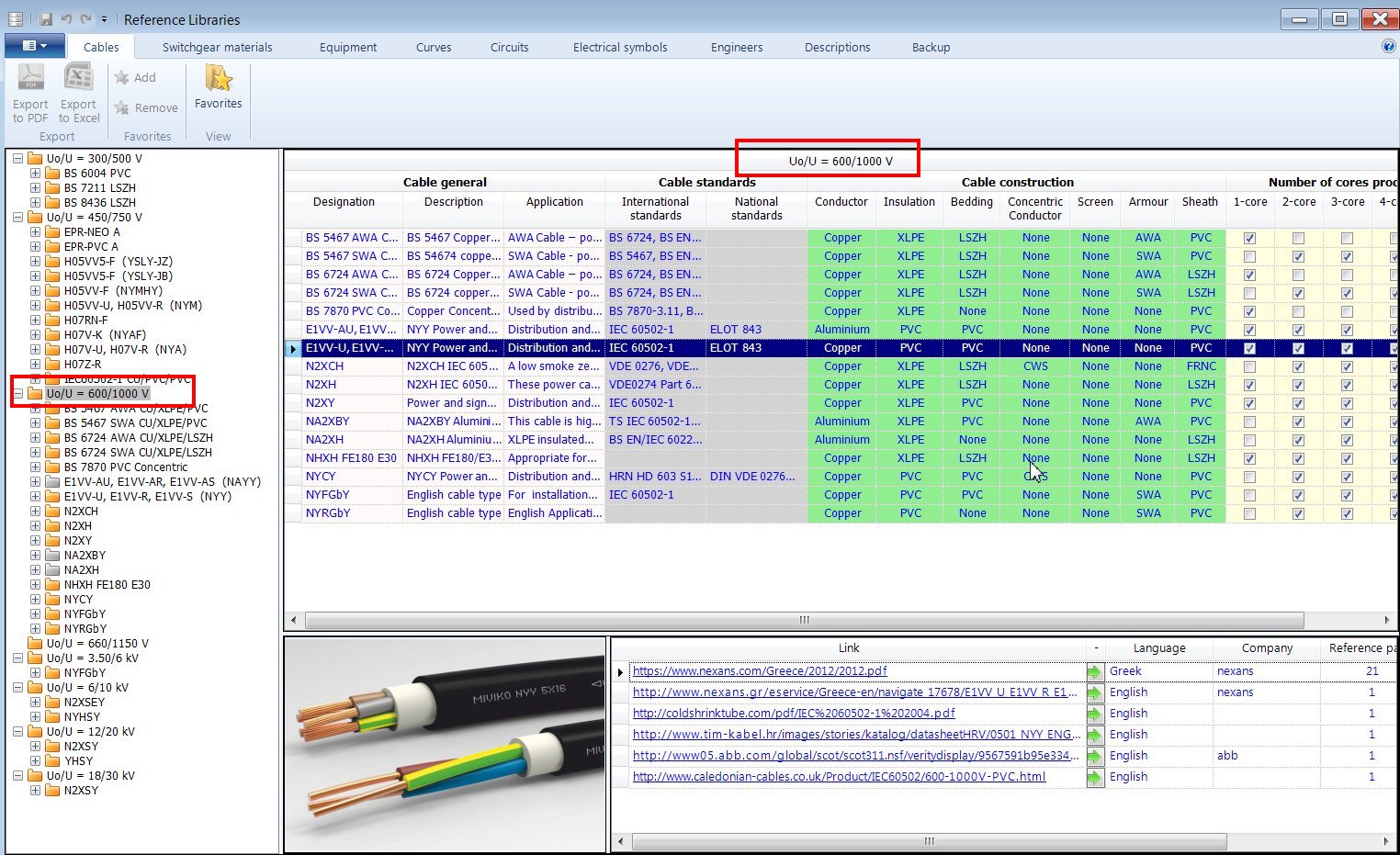The width and height of the screenshot is (1400, 855).
Task: Select the Add favorites star icon
Action: (122, 78)
